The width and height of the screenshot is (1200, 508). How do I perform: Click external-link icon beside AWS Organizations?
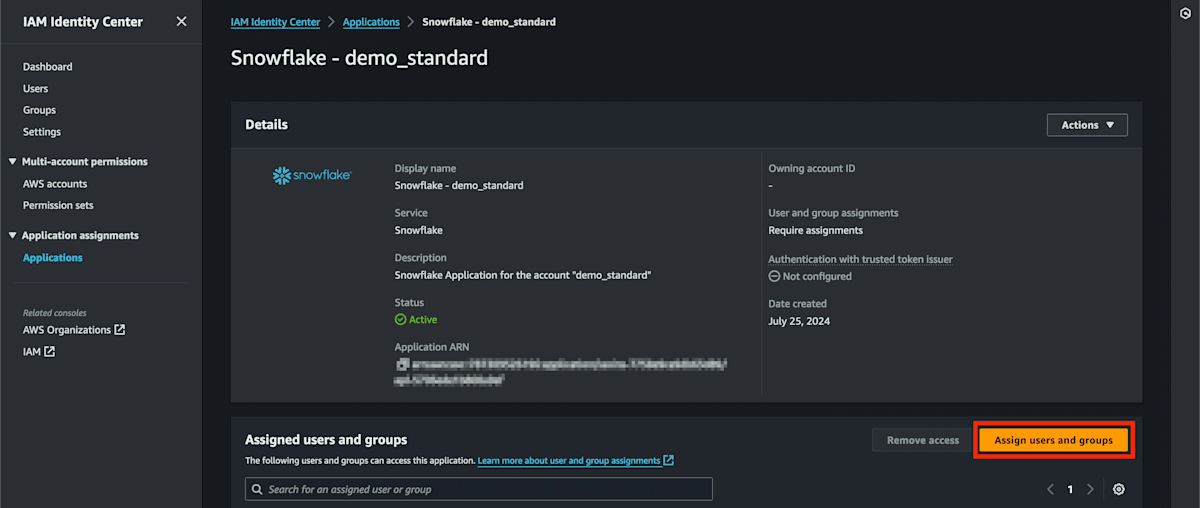click(120, 330)
